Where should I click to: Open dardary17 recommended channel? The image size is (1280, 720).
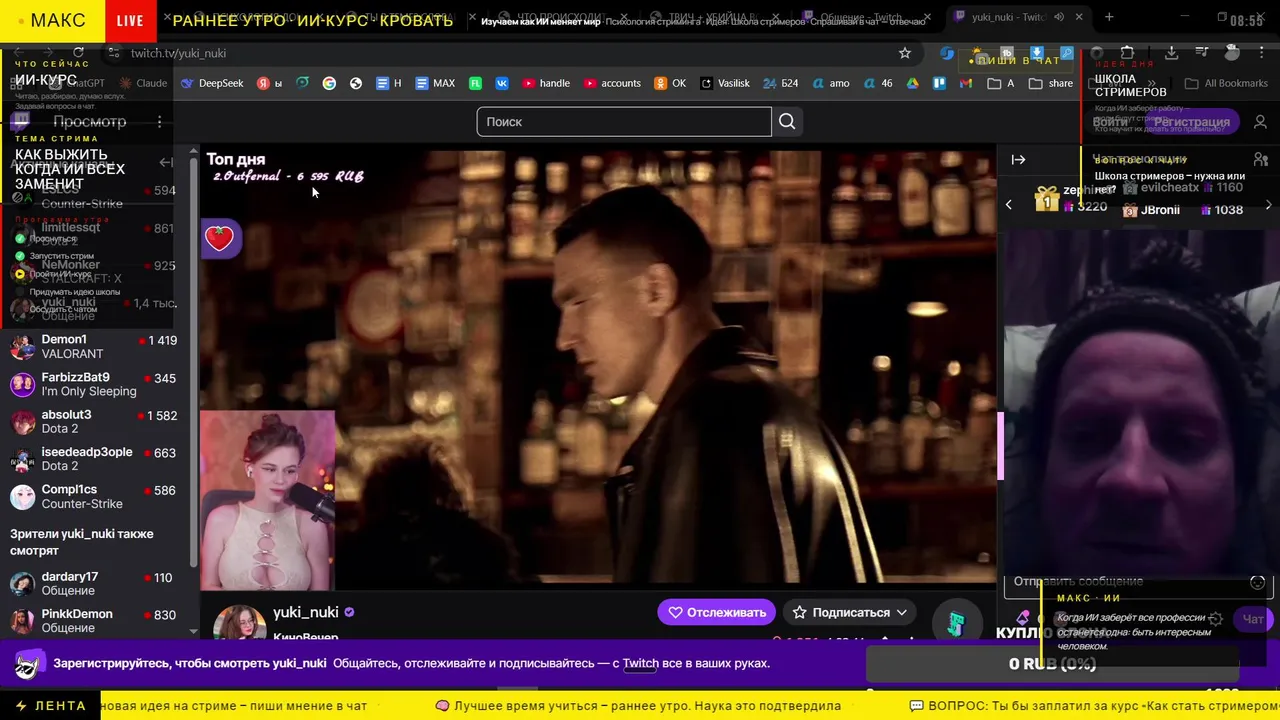click(93, 584)
